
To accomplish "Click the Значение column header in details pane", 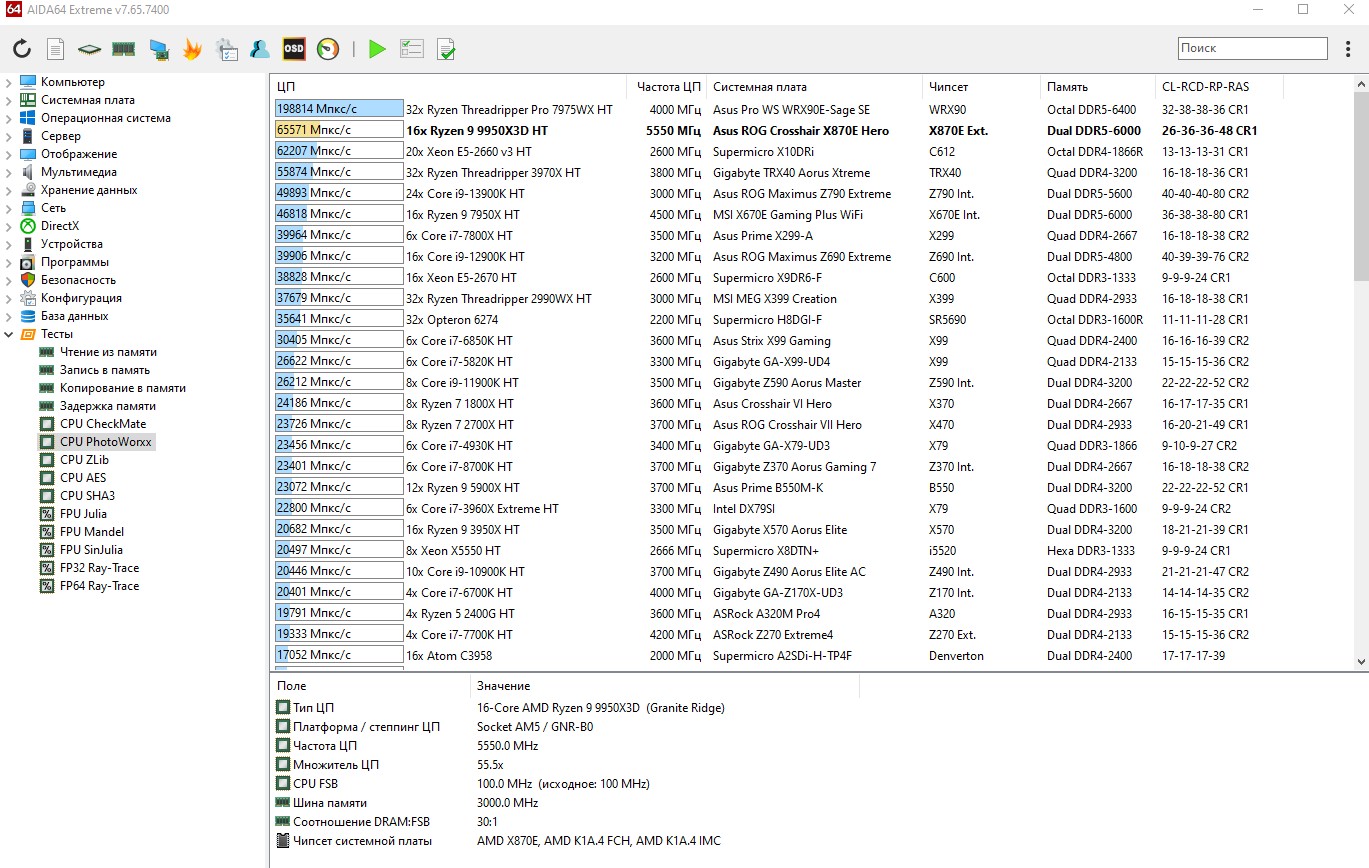I will tap(664, 686).
